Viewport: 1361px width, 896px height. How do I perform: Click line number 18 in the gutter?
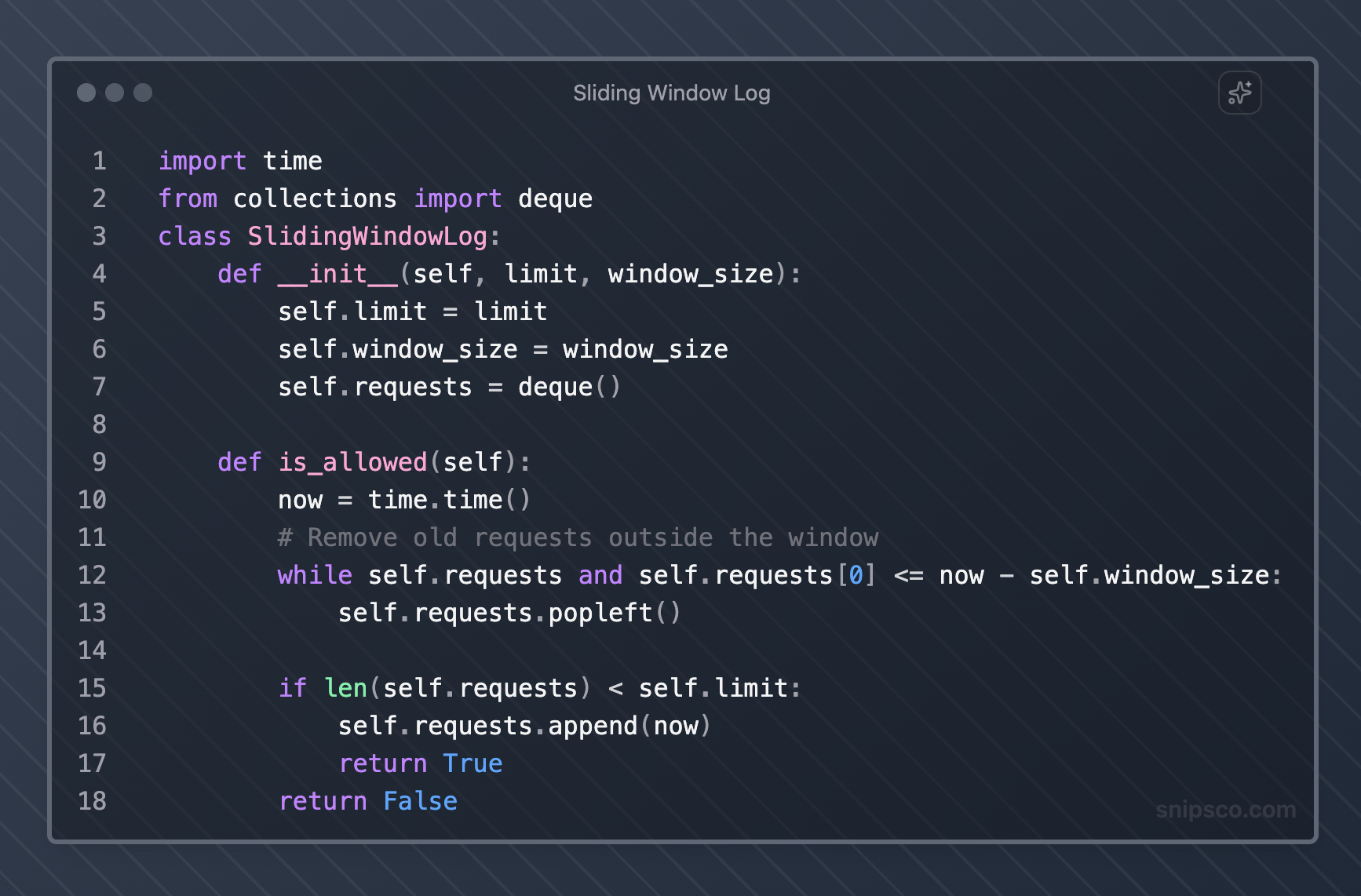(x=92, y=801)
